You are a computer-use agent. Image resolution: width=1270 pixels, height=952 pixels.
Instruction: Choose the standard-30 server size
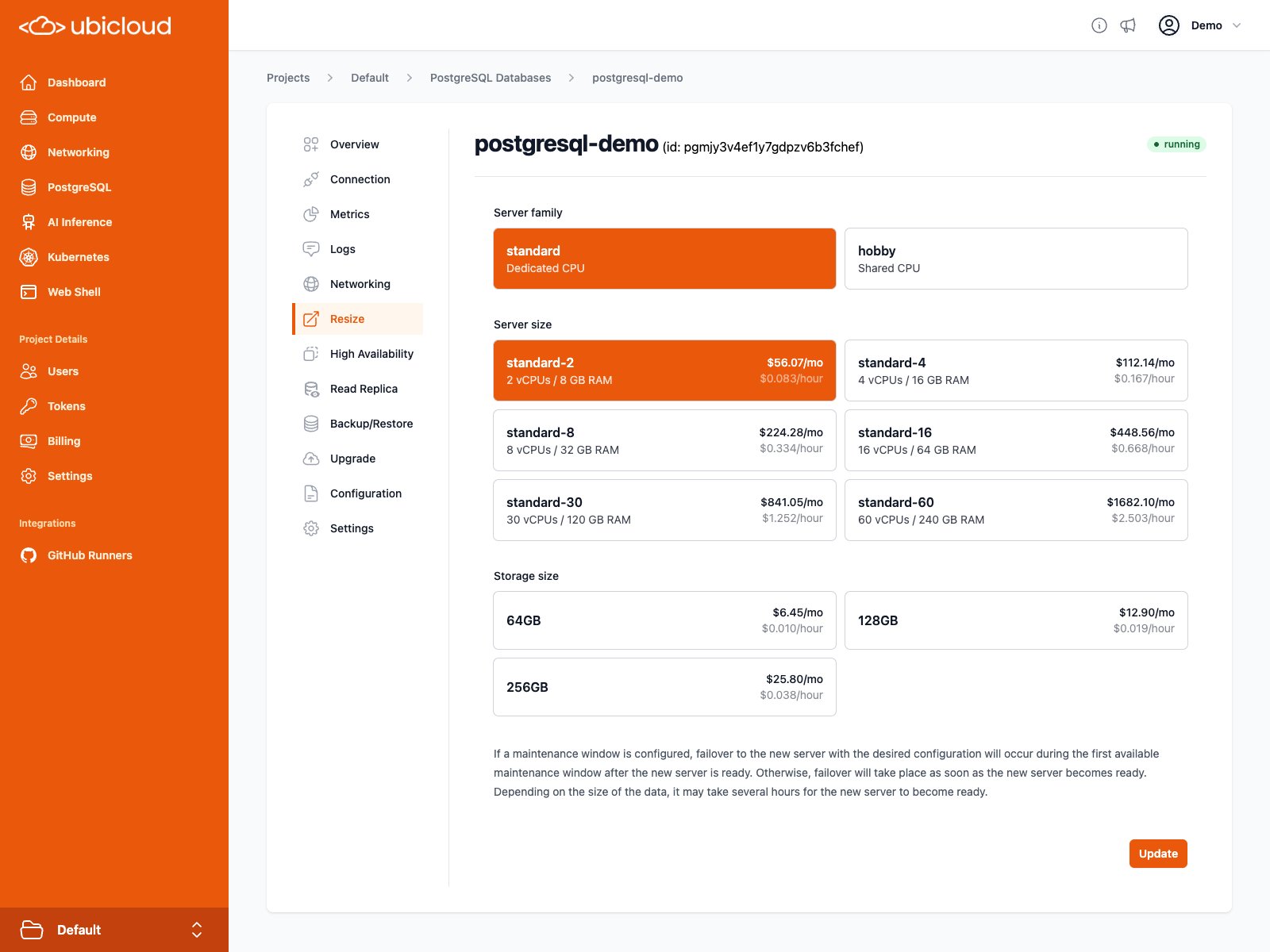pyautogui.click(x=664, y=510)
